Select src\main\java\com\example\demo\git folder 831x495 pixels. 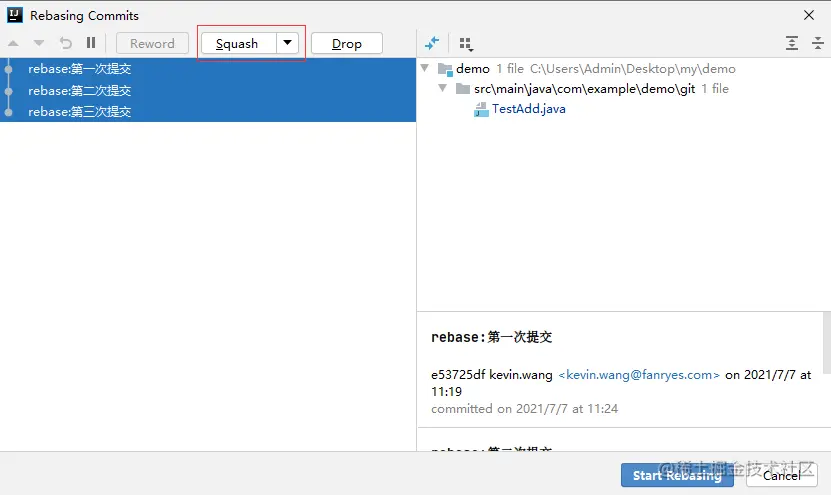[x=585, y=89]
